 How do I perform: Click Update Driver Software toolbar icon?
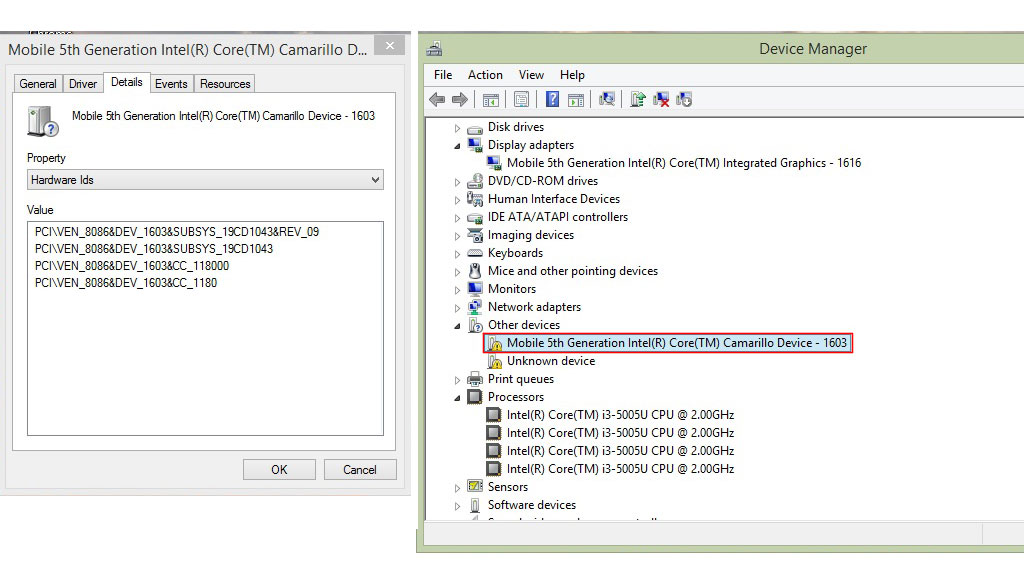(x=638, y=99)
